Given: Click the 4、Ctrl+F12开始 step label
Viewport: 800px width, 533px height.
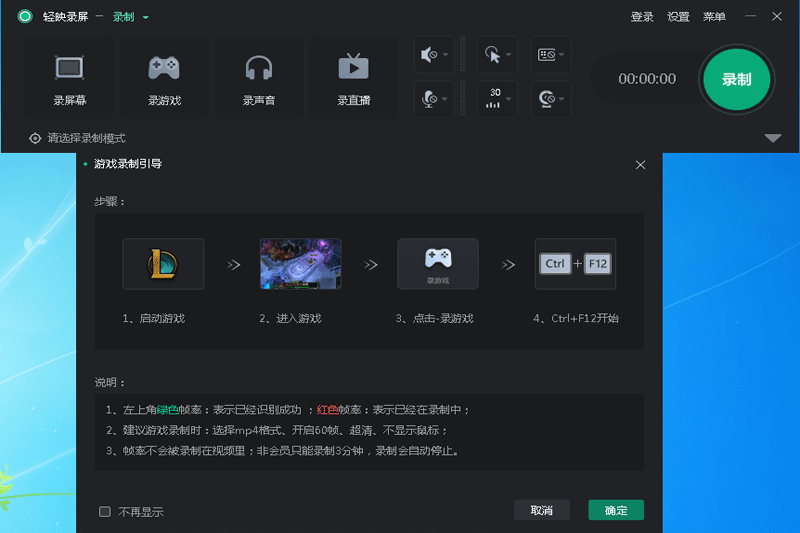Looking at the screenshot, I should [576, 318].
